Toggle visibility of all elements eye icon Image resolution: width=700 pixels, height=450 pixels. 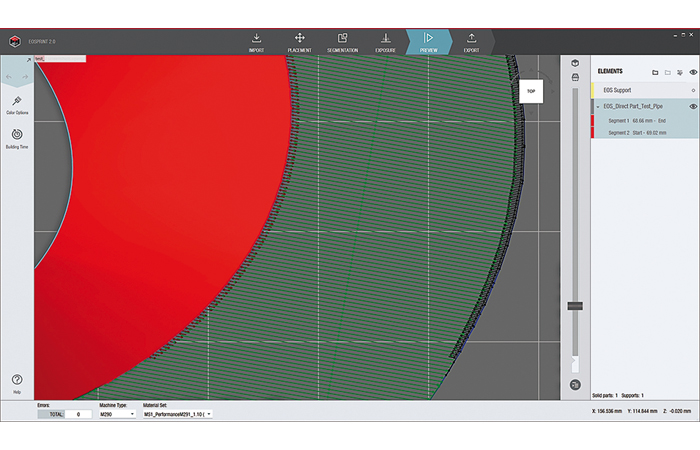pos(693,72)
